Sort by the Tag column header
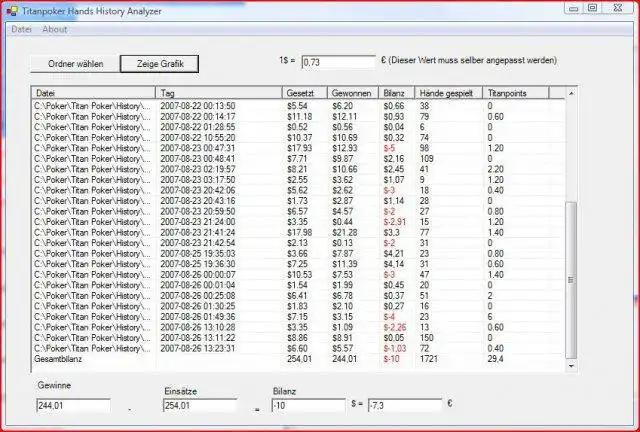Image resolution: width=640 pixels, height=432 pixels. click(219, 93)
